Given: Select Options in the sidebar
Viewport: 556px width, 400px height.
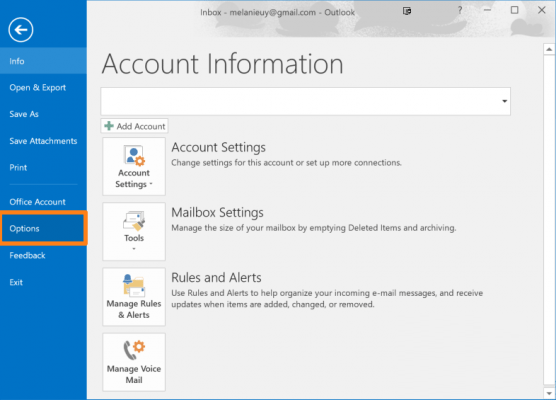Looking at the screenshot, I should tap(43, 228).
